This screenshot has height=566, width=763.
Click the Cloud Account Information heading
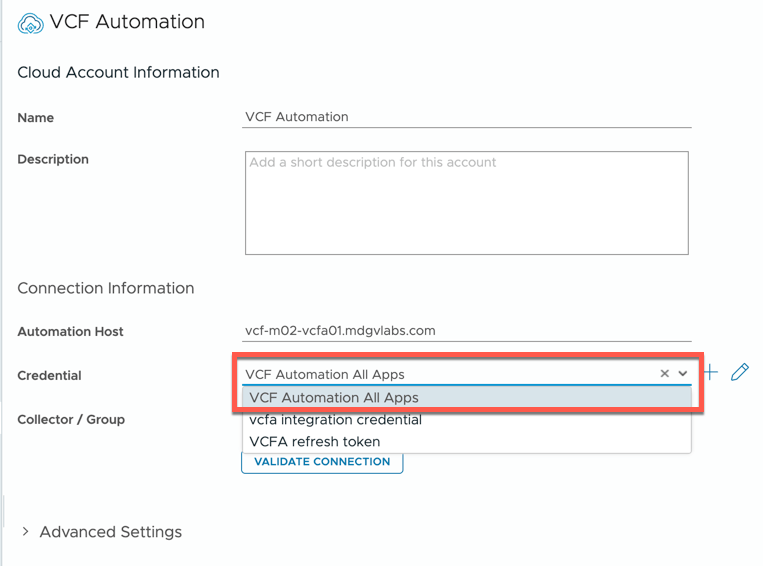[118, 72]
